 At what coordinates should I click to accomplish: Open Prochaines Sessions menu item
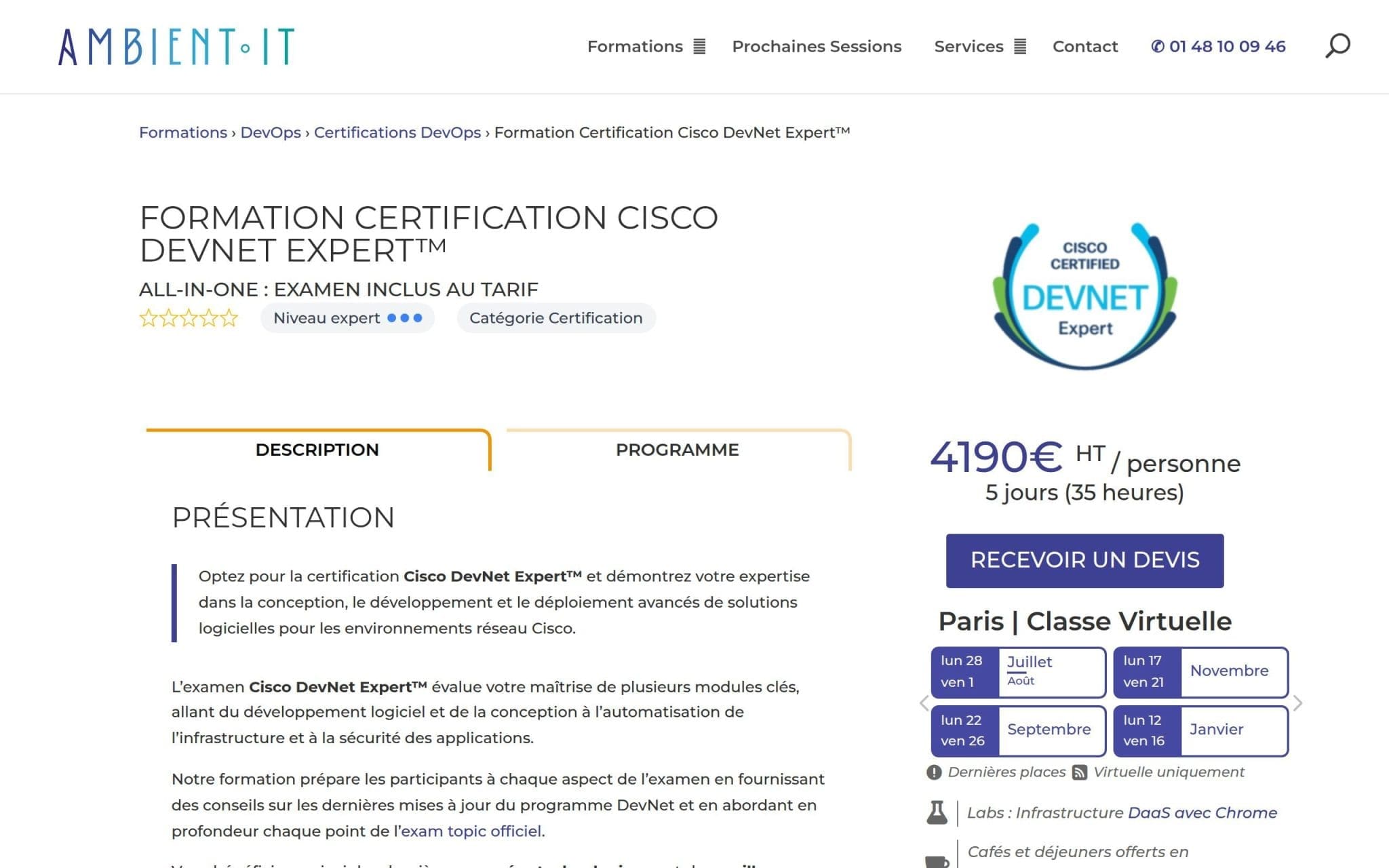(817, 46)
